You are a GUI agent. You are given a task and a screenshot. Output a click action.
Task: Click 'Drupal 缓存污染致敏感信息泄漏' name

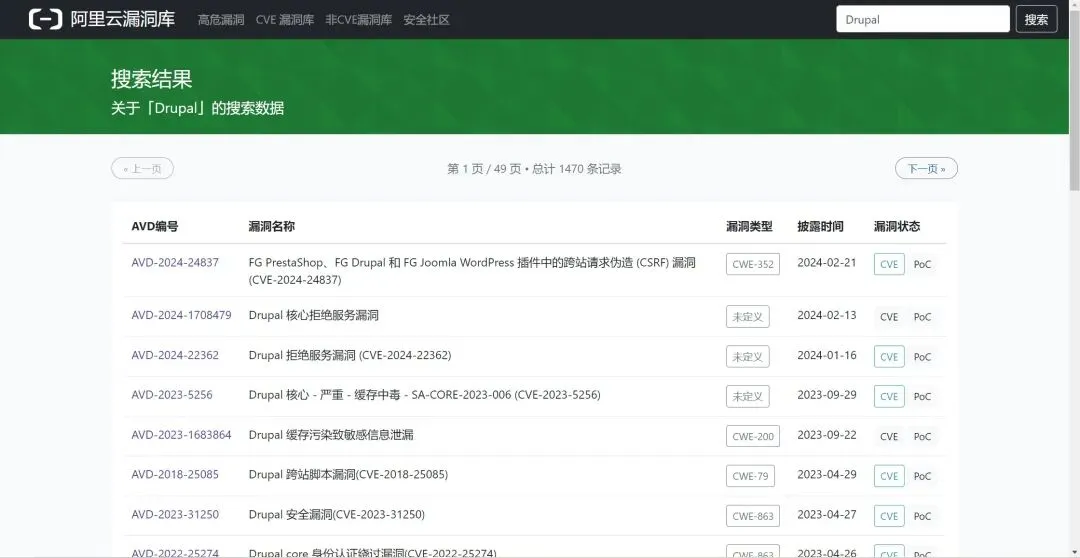click(331, 435)
